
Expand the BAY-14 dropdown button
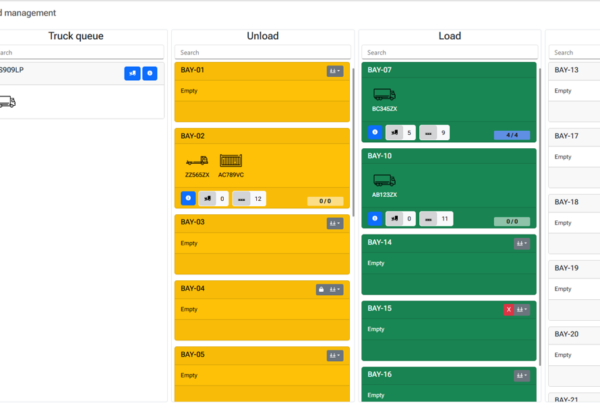(521, 243)
